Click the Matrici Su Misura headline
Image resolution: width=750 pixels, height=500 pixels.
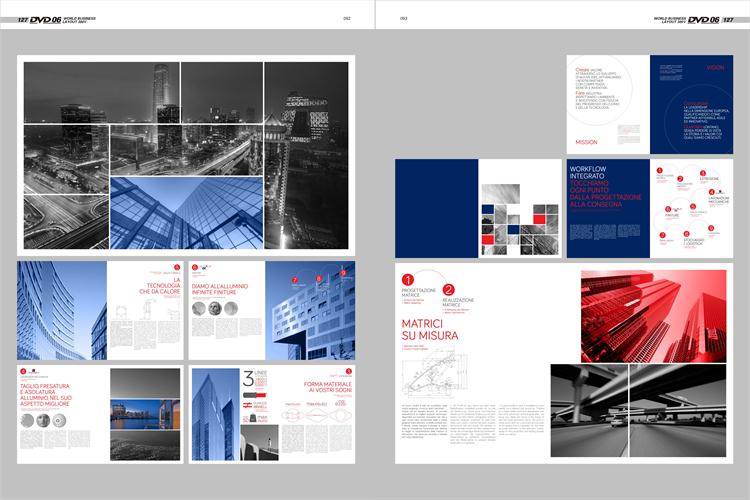tap(430, 329)
